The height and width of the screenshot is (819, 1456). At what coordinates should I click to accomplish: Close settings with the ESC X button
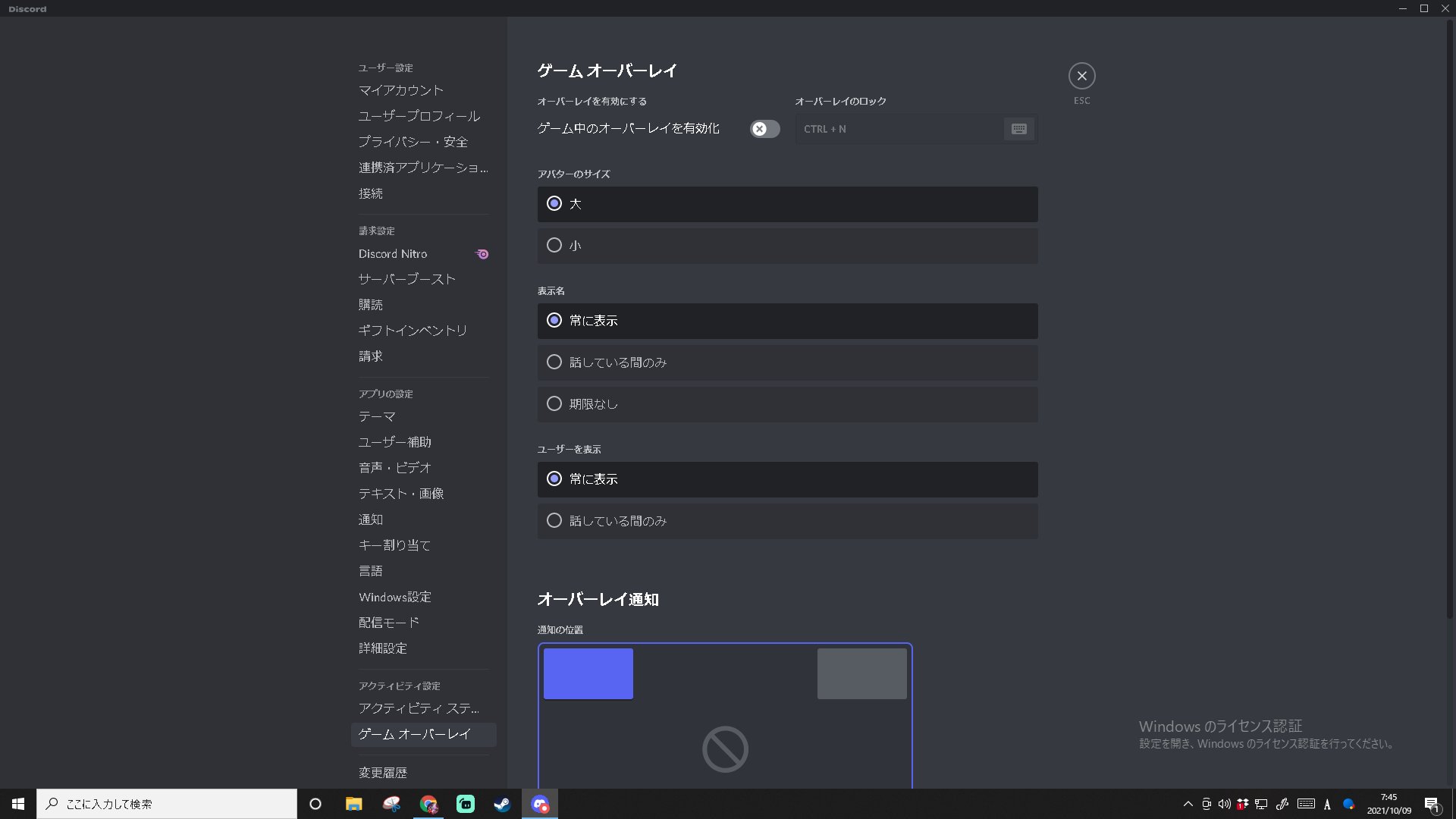click(1081, 76)
